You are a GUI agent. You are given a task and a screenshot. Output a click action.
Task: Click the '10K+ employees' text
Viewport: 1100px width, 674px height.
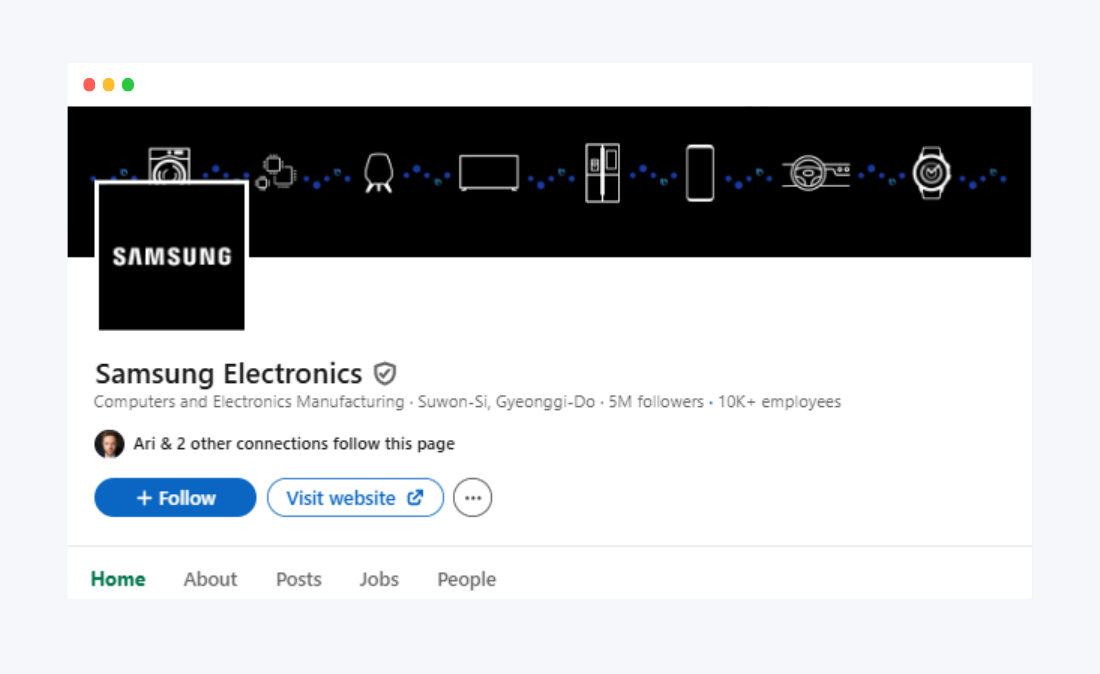point(779,401)
